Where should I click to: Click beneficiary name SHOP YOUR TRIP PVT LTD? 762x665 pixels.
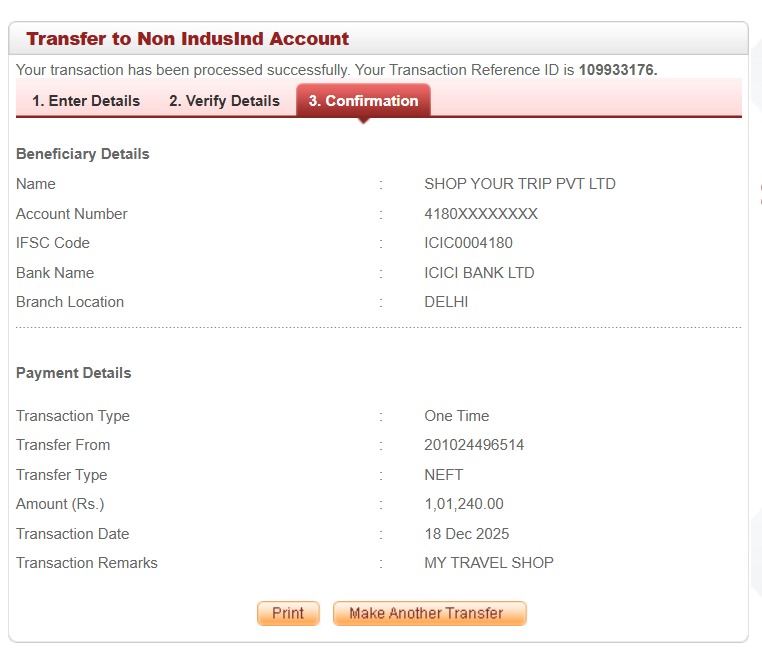[x=519, y=184]
